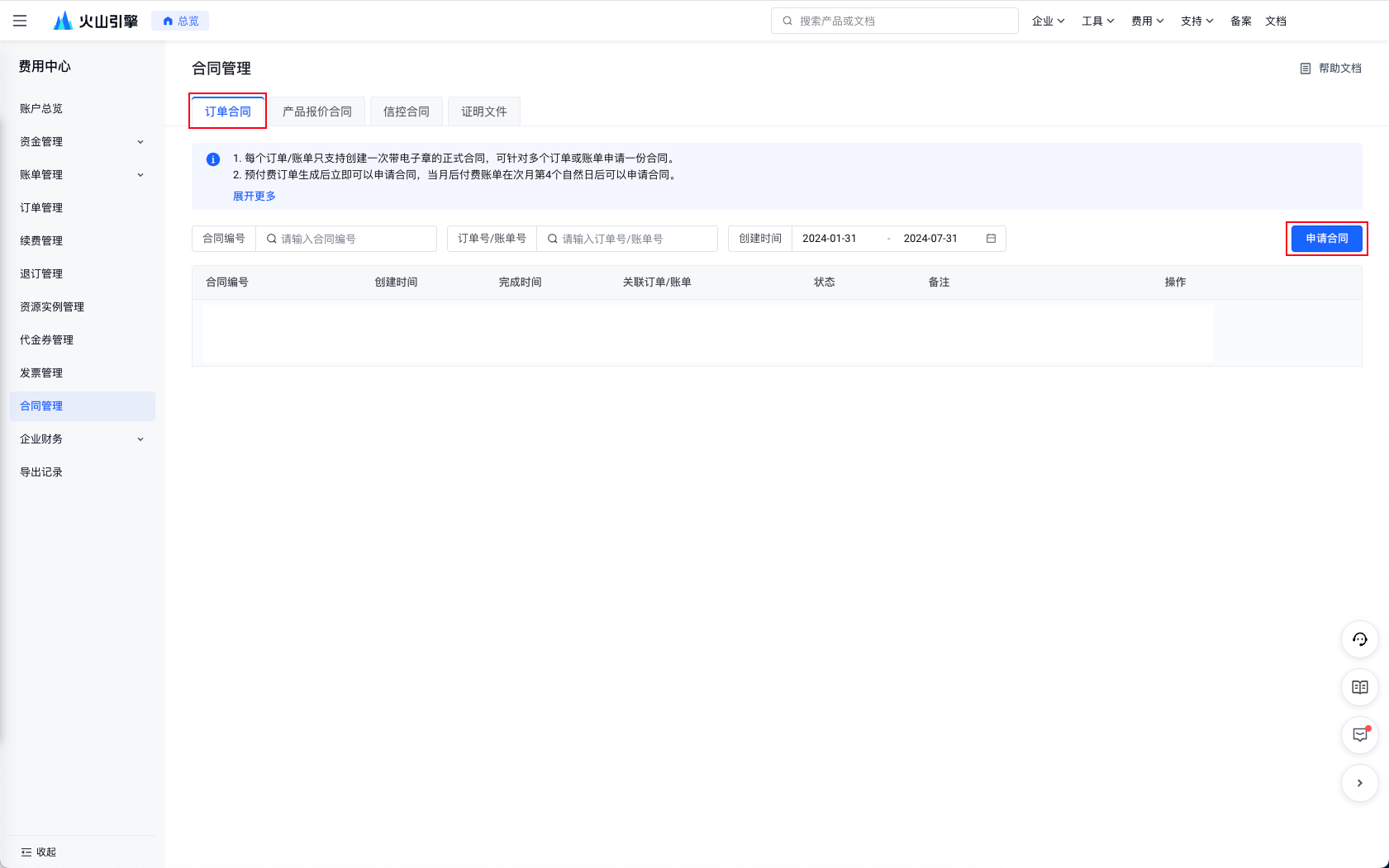Open the feedback message floating icon
This screenshot has height=868, width=1389.
pos(1359,735)
